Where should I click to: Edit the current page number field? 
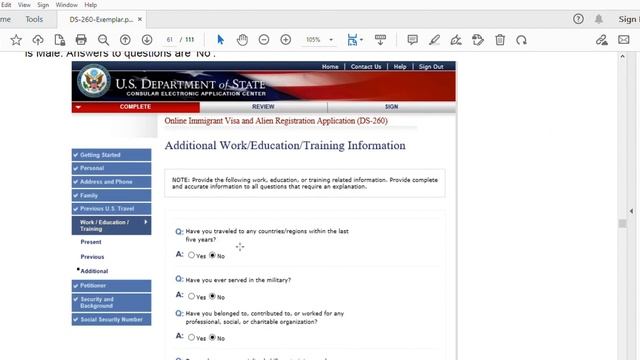170,40
